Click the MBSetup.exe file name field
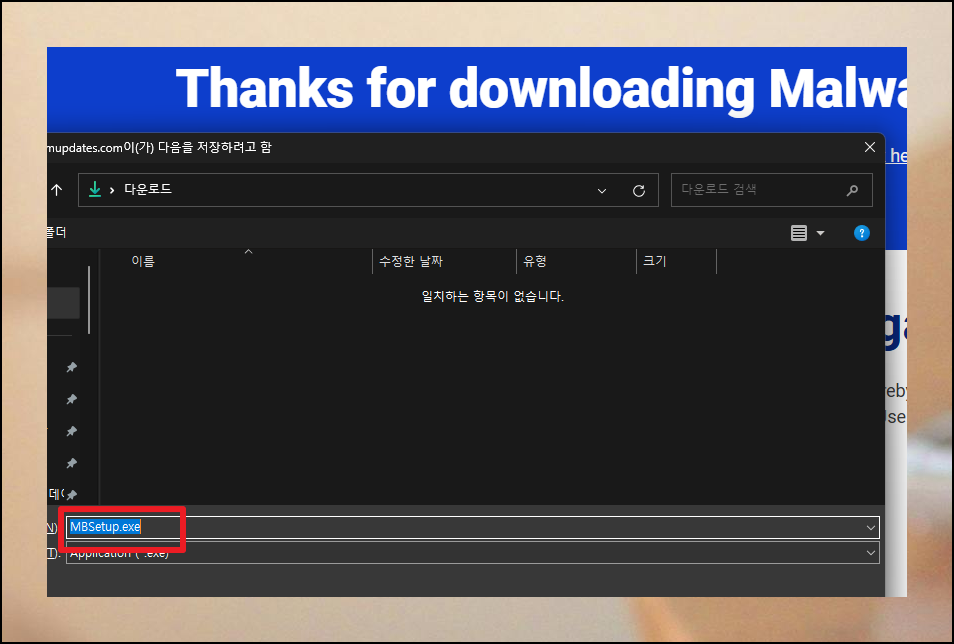The height and width of the screenshot is (644, 954). (x=472, y=527)
